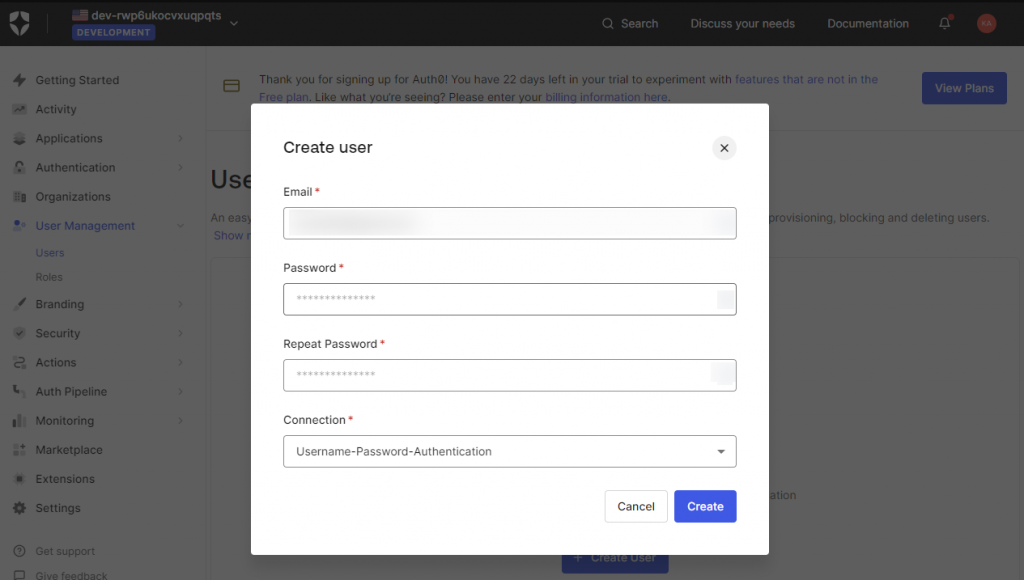Open the Documentation nav item
The height and width of the screenshot is (580, 1024).
pyautogui.click(x=866, y=23)
